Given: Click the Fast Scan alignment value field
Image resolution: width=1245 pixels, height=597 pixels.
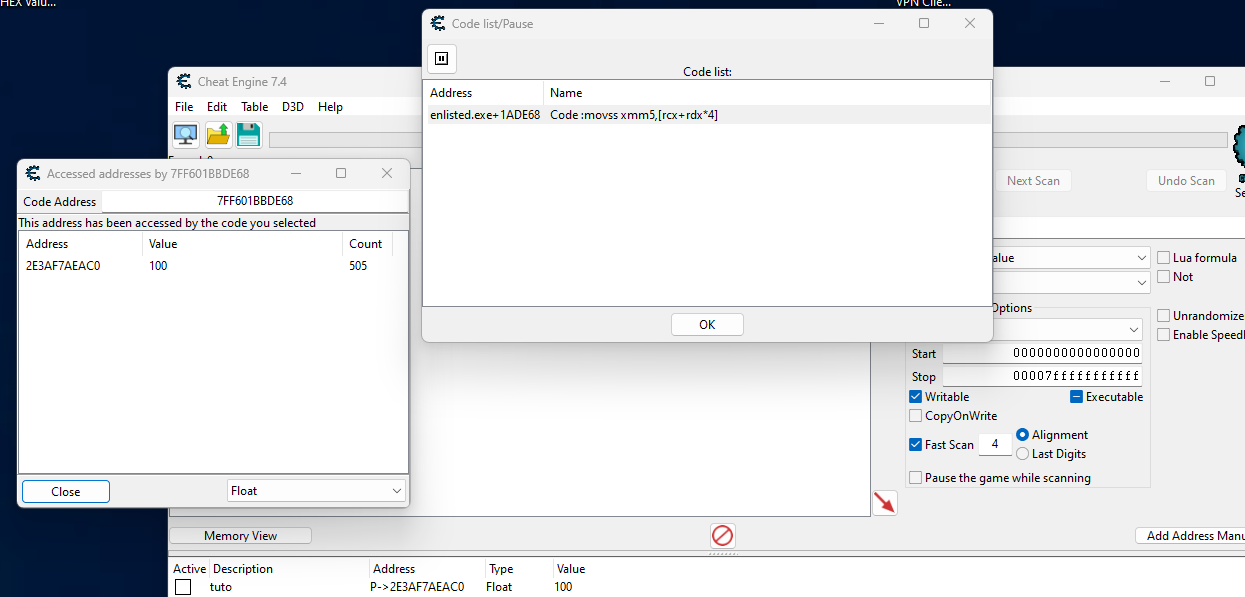Looking at the screenshot, I should pyautogui.click(x=994, y=445).
